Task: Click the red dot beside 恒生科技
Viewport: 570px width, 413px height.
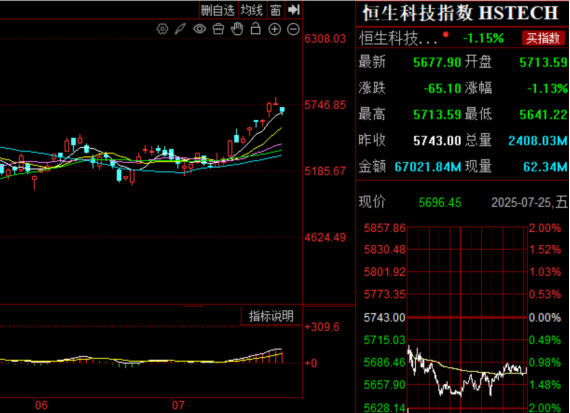Action: (x=446, y=35)
